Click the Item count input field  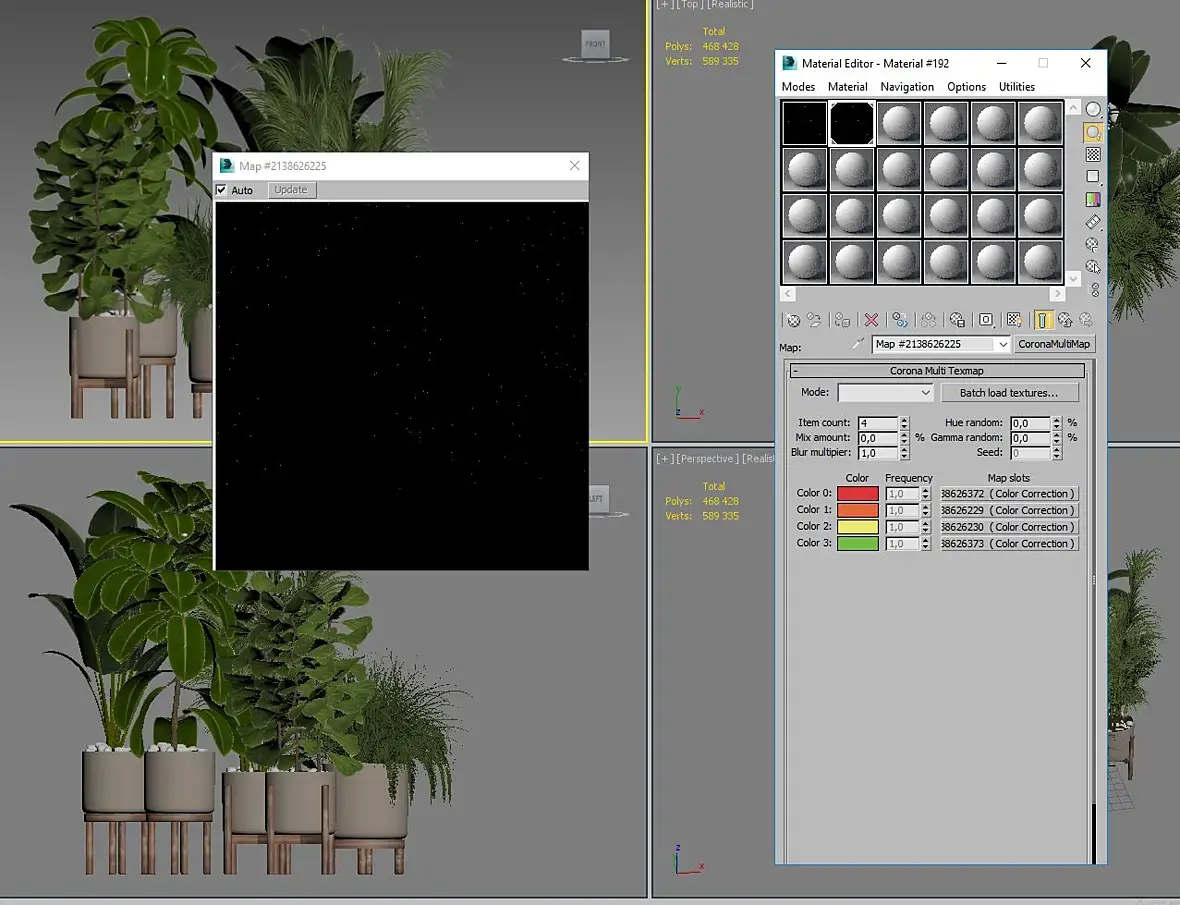tap(878, 424)
